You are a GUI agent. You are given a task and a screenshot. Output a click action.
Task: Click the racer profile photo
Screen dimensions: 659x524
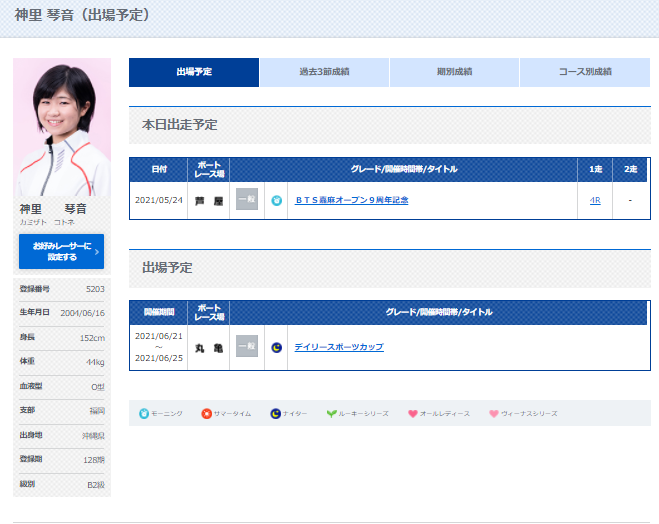pos(62,128)
